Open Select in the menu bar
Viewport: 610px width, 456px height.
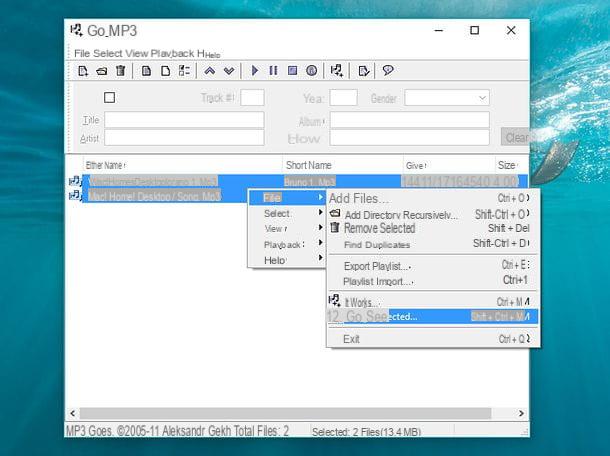(107, 53)
